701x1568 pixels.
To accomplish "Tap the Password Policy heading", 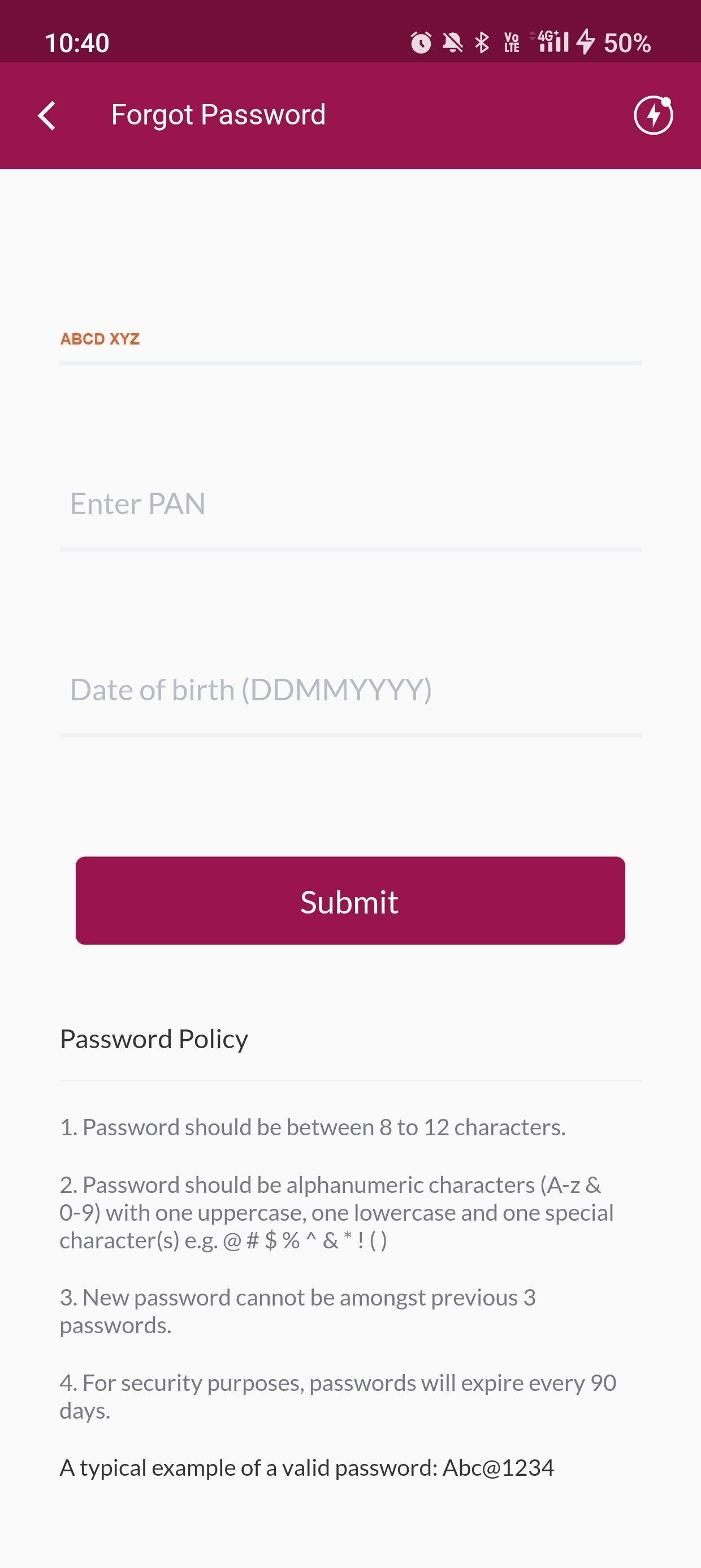I will tap(154, 1039).
